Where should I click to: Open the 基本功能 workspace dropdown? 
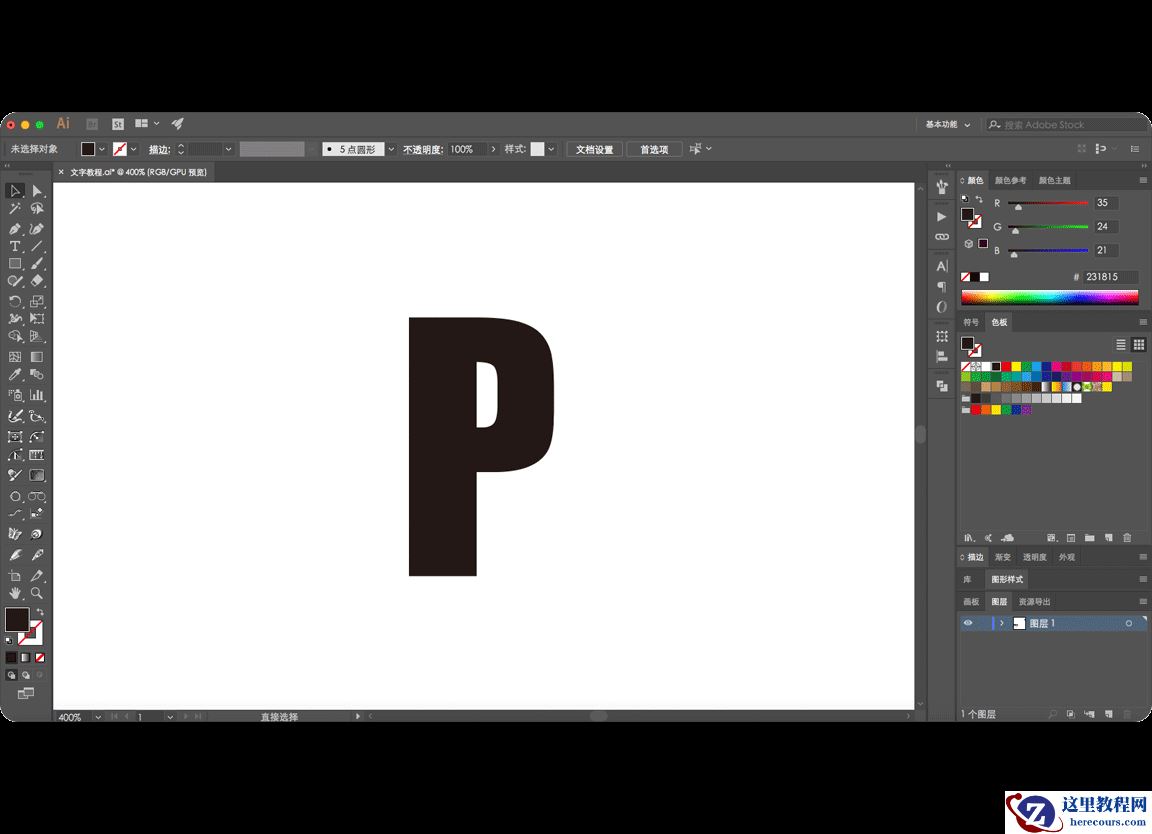(945, 124)
